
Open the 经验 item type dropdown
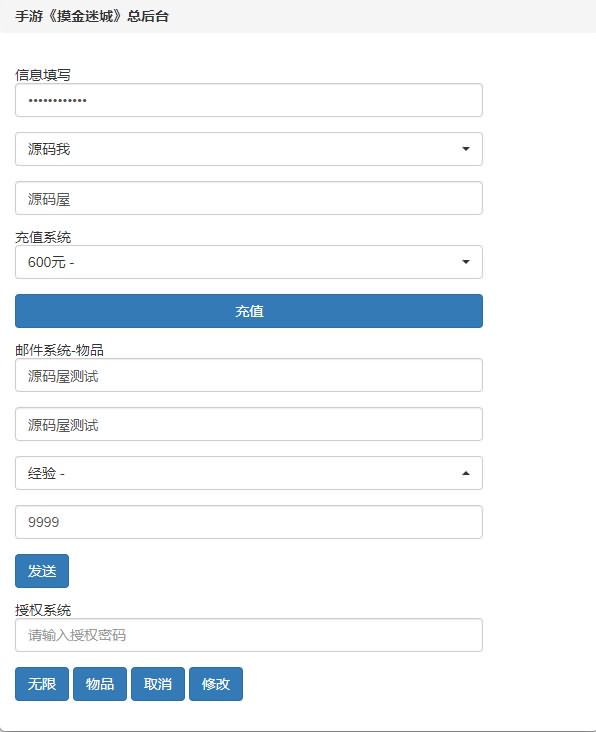(249, 473)
